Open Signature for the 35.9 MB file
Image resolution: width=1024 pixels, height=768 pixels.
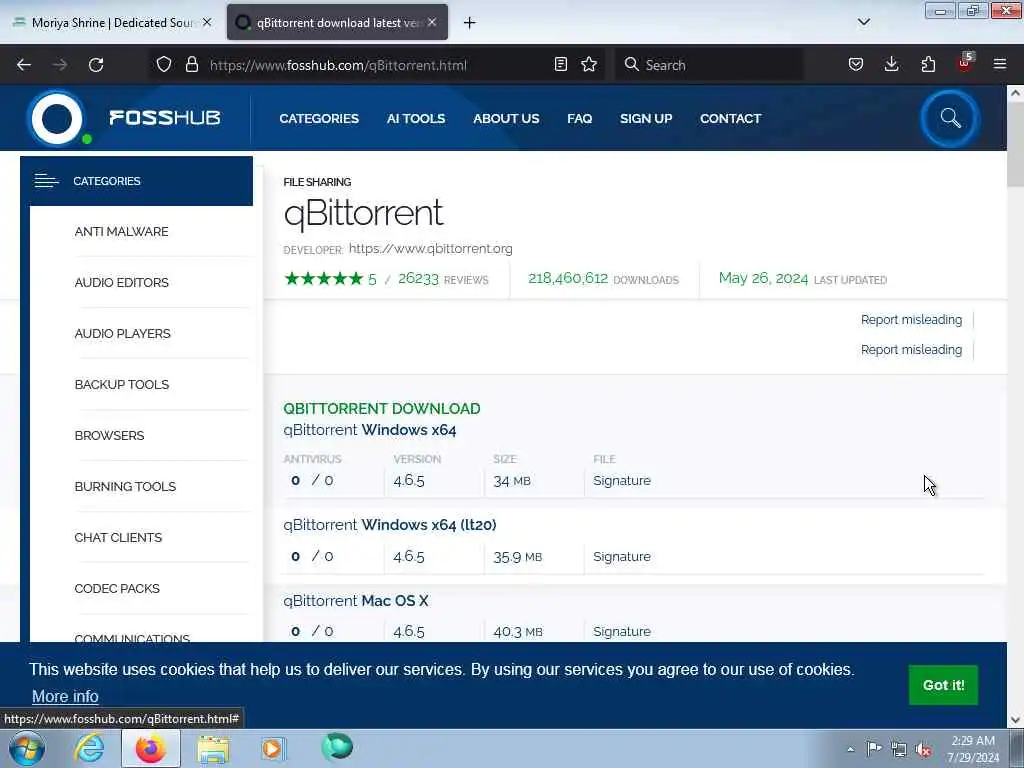coord(622,557)
